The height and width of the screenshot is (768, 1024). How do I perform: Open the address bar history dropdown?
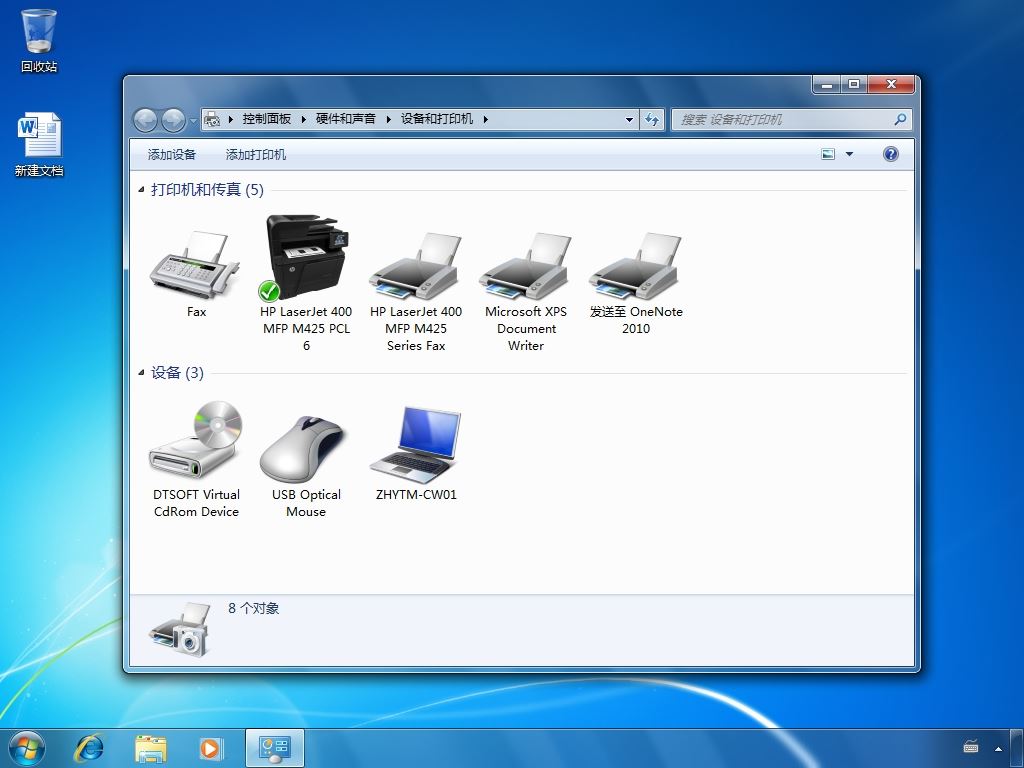coord(629,120)
